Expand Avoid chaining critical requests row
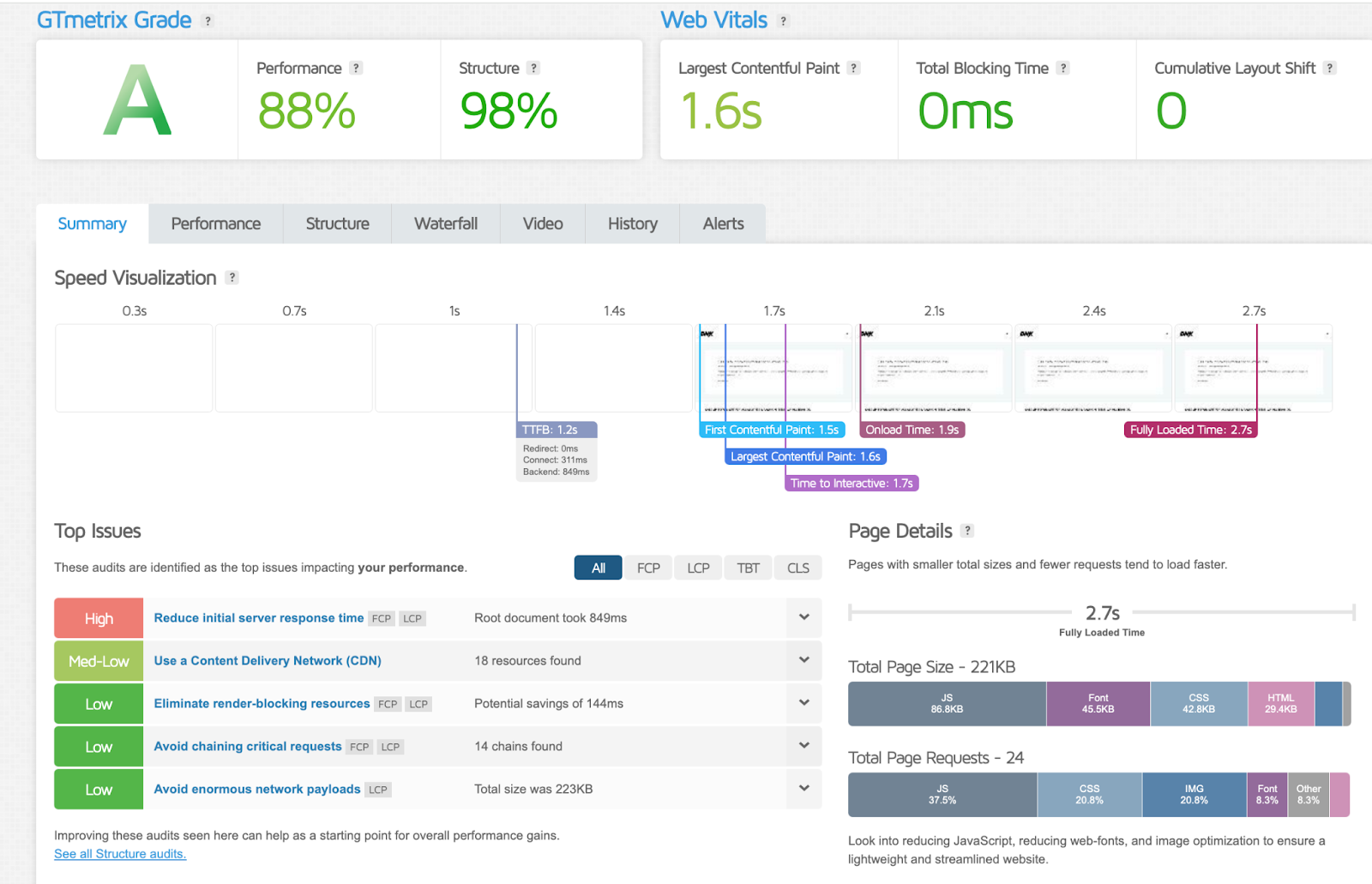 click(804, 746)
